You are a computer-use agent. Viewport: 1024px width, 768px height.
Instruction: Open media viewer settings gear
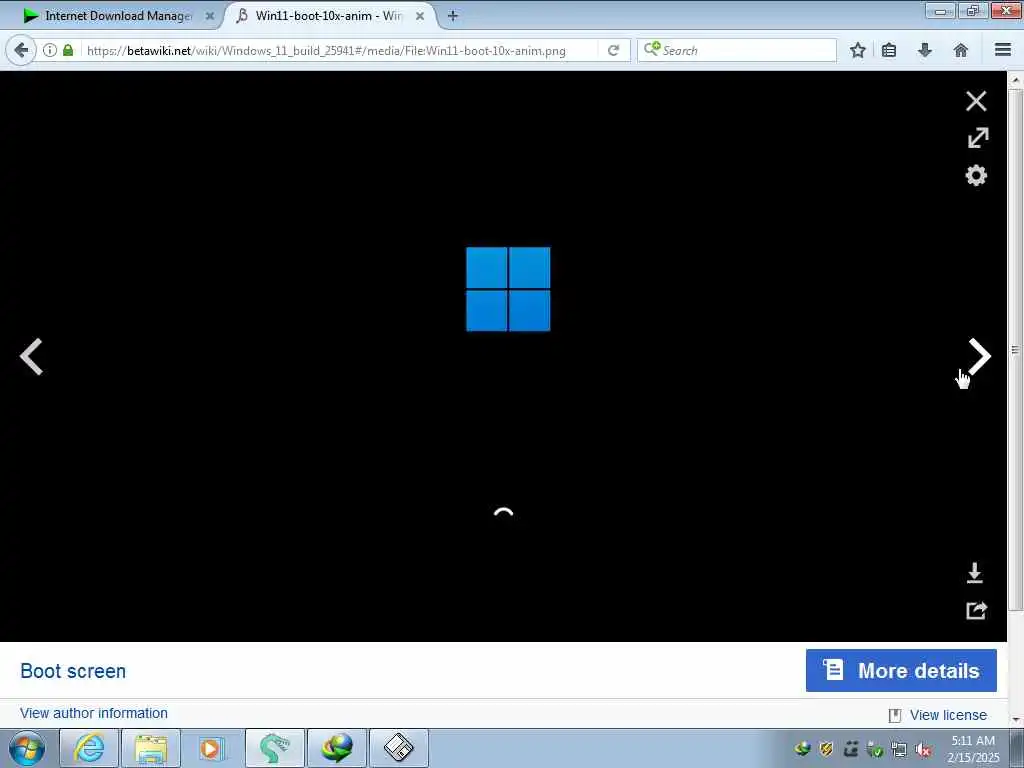(976, 175)
